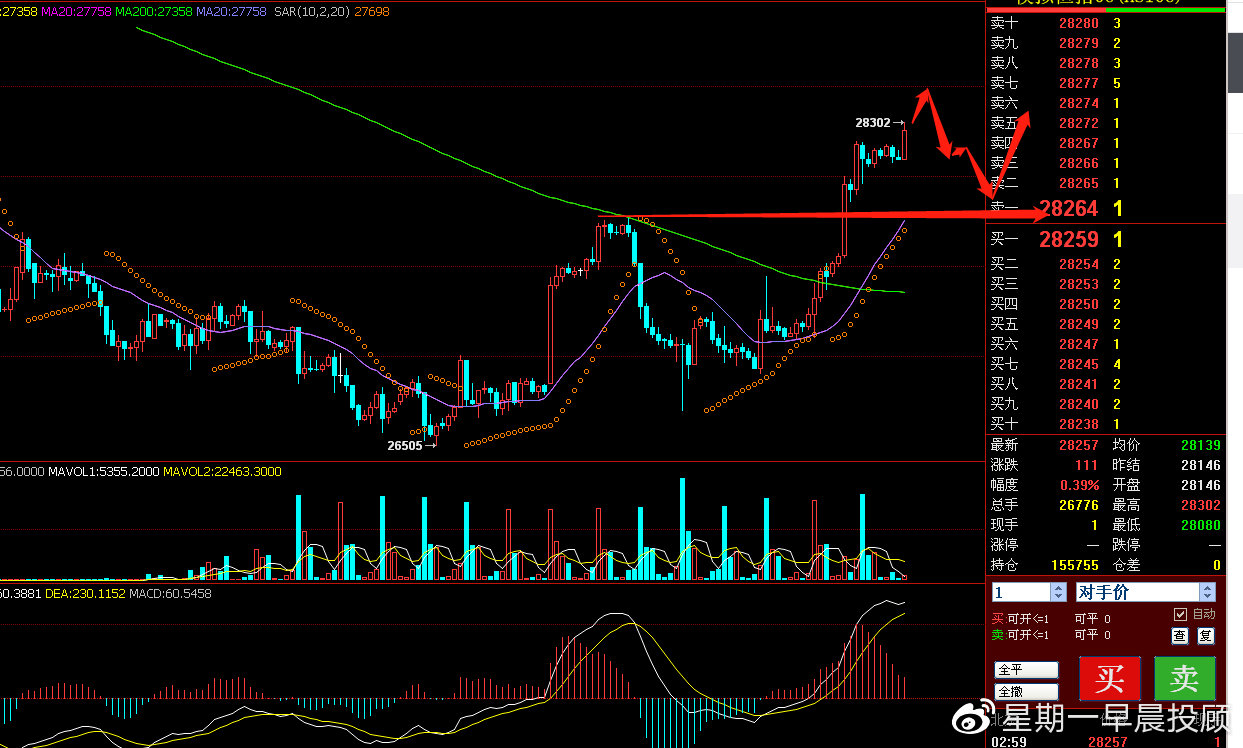Click the order quantity input field

pos(1020,592)
